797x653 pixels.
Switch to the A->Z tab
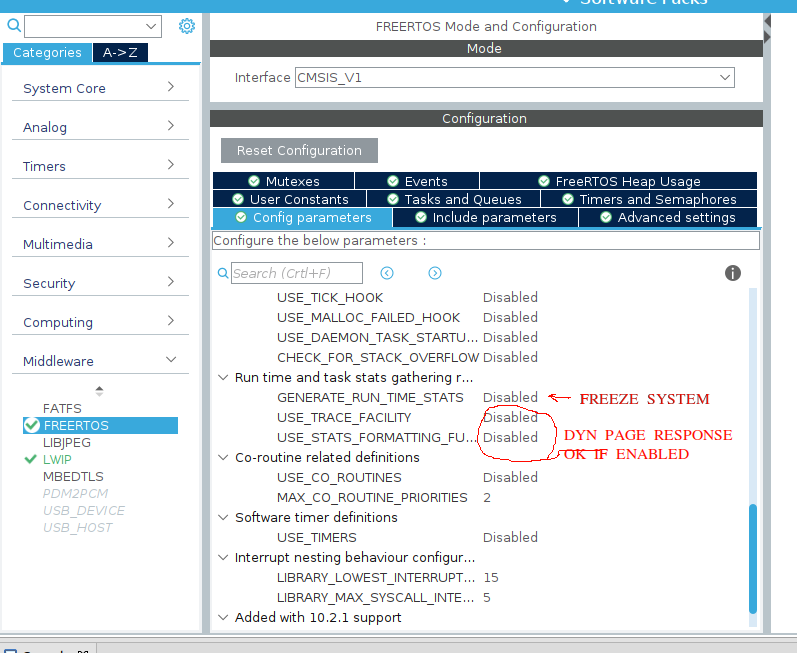click(120, 53)
